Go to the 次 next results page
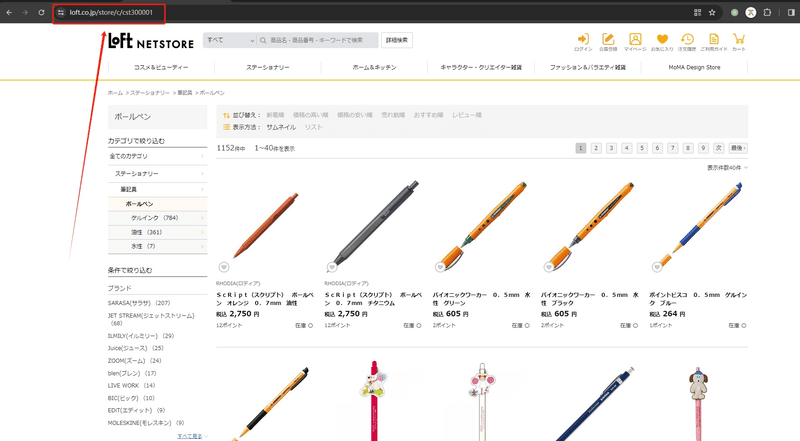Image resolution: width=800 pixels, height=441 pixels. [x=718, y=148]
